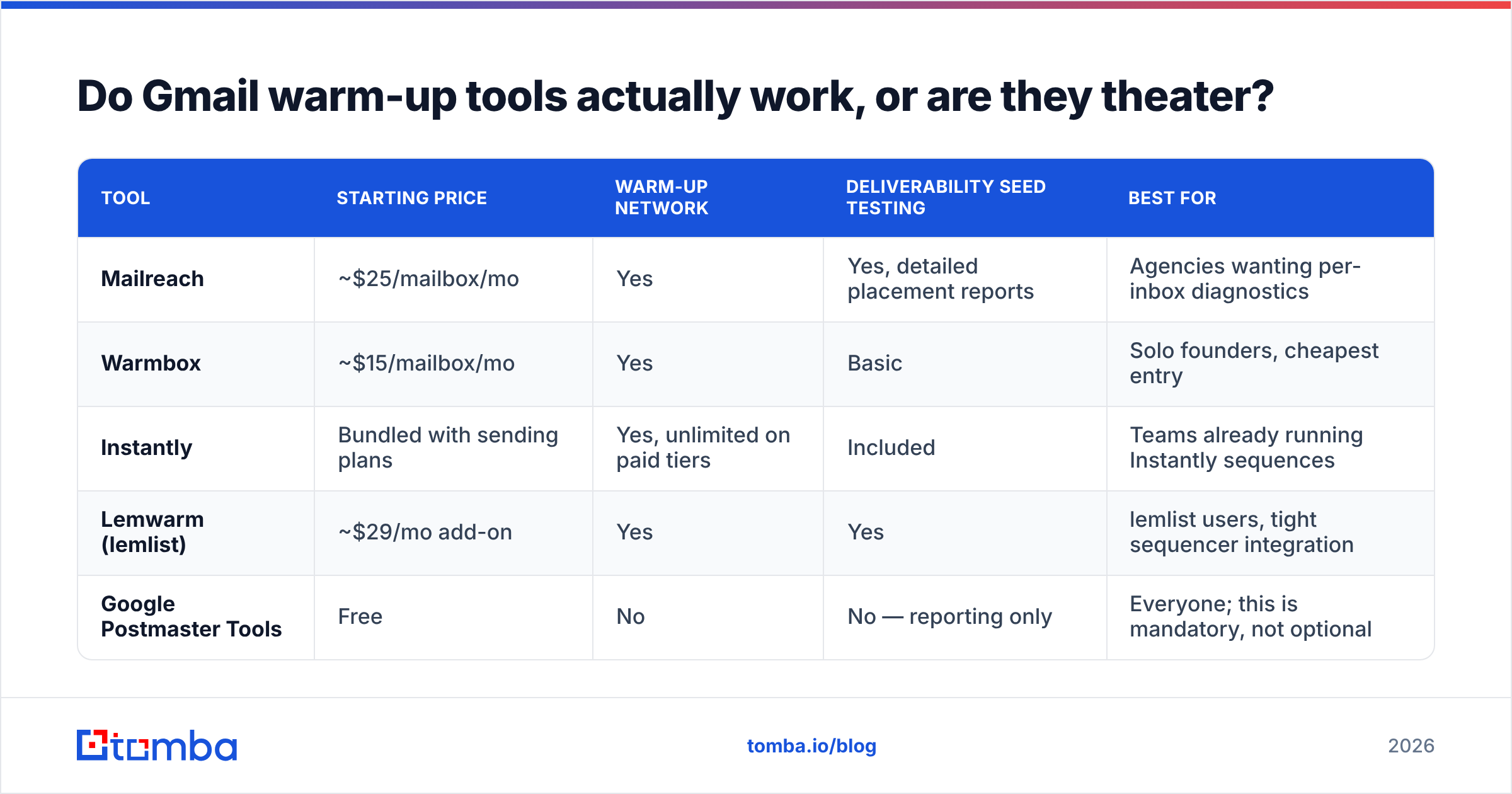1512x794 pixels.
Task: Click the BEST FOR column header
Action: tap(1172, 198)
